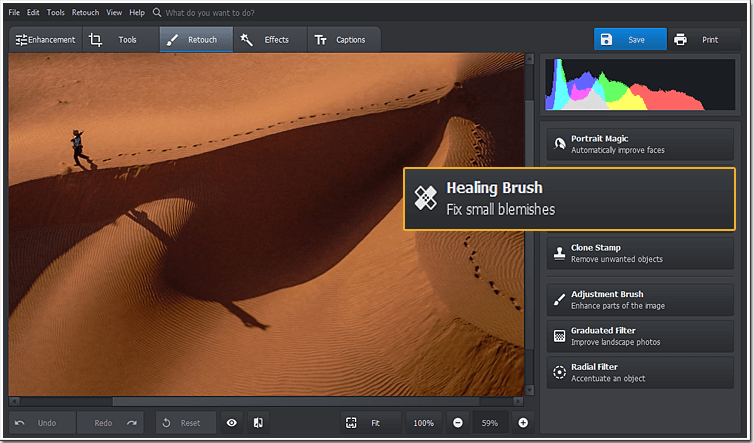
Task: Activate the Radial Filter tool
Action: pyautogui.click(x=640, y=372)
